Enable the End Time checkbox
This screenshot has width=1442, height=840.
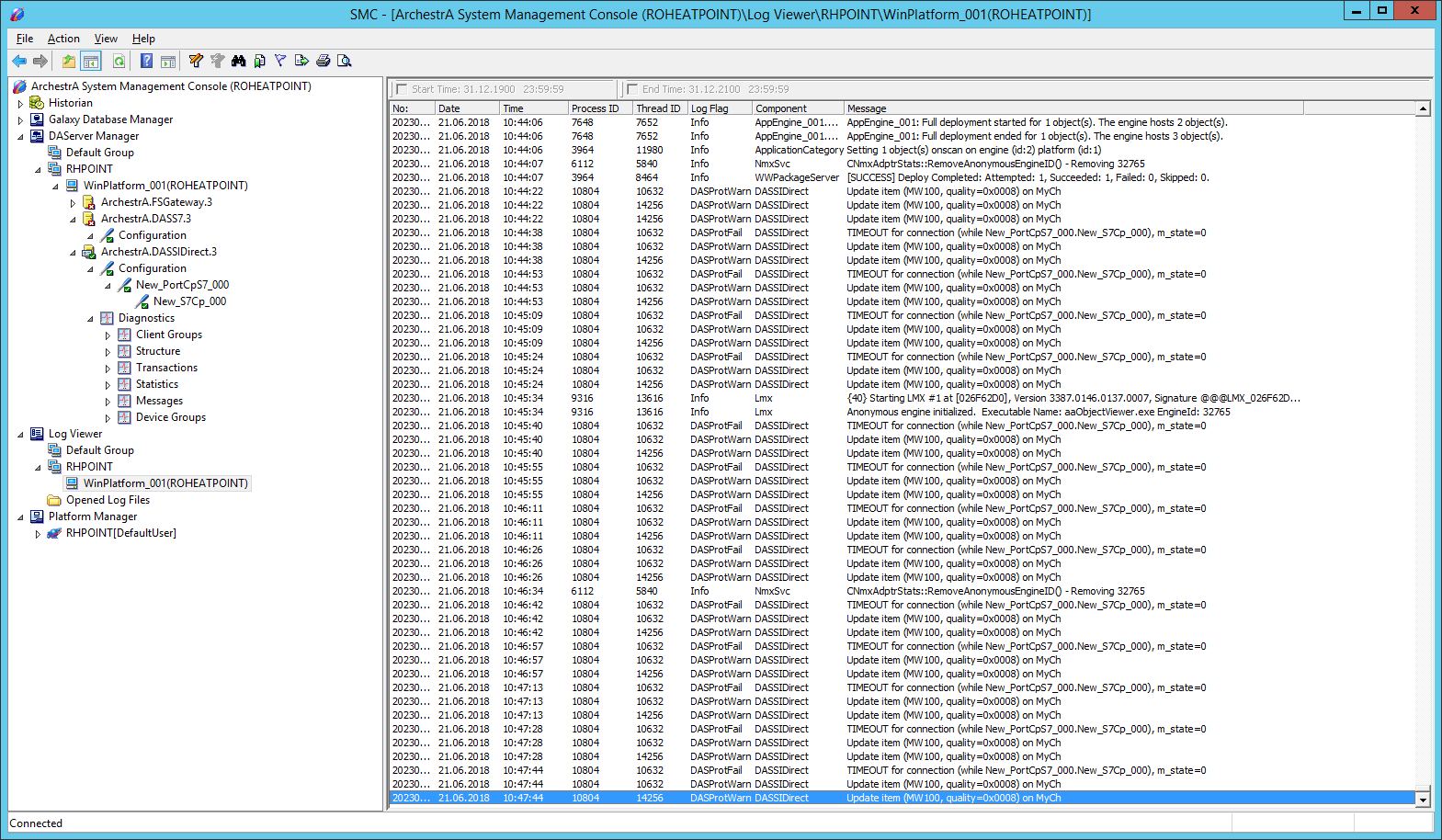(x=631, y=89)
